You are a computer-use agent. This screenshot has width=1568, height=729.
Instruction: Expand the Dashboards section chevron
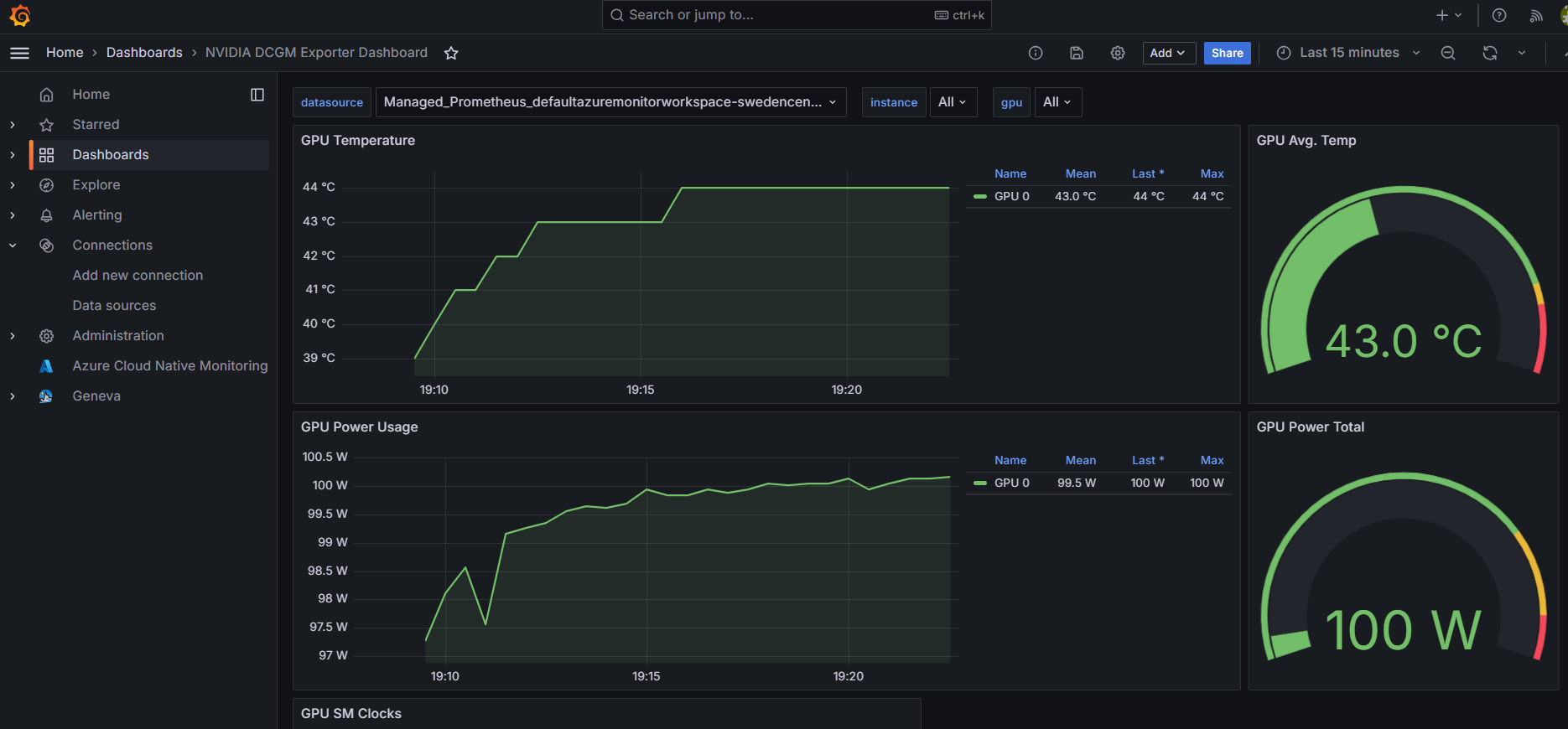(13, 155)
